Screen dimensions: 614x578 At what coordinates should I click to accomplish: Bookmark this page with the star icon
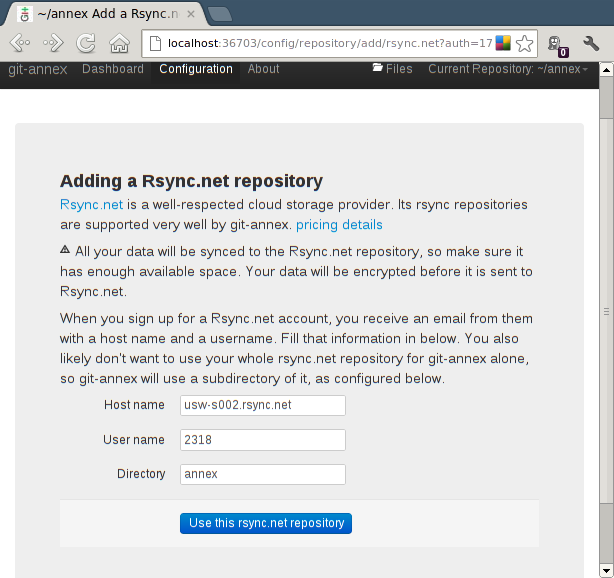pyautogui.click(x=524, y=43)
